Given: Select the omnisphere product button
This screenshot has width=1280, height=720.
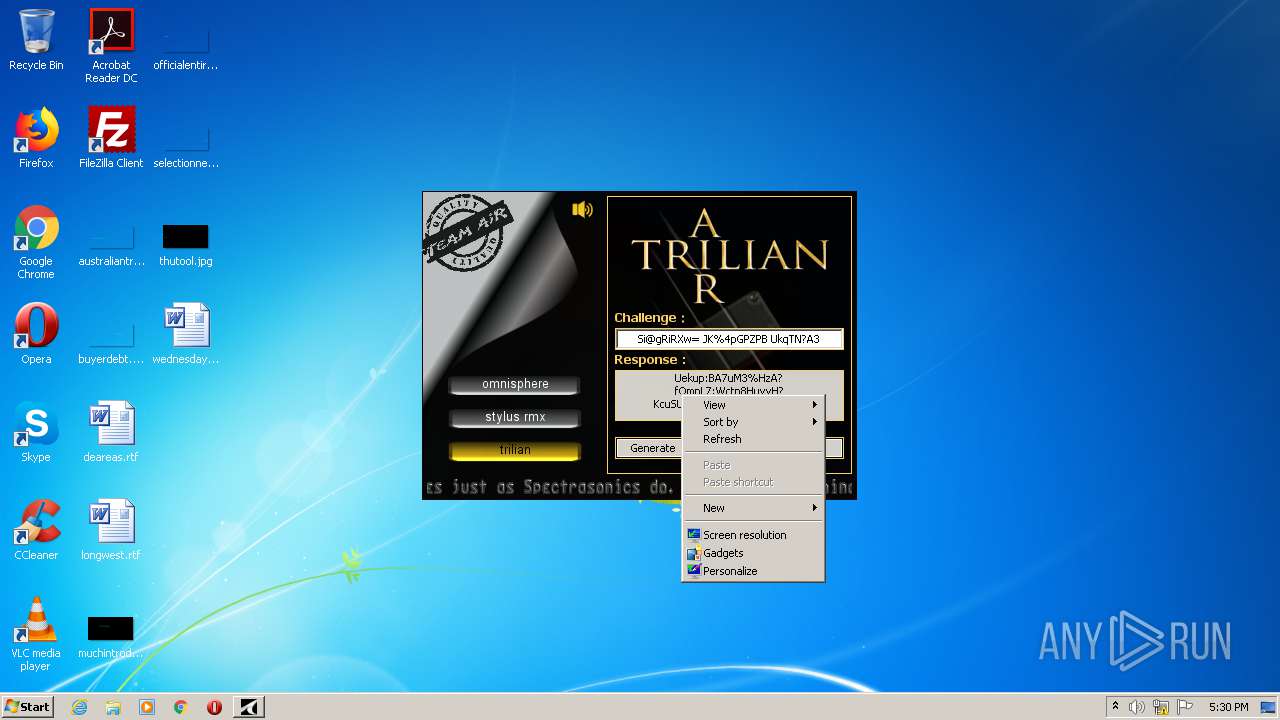Looking at the screenshot, I should pos(515,384).
